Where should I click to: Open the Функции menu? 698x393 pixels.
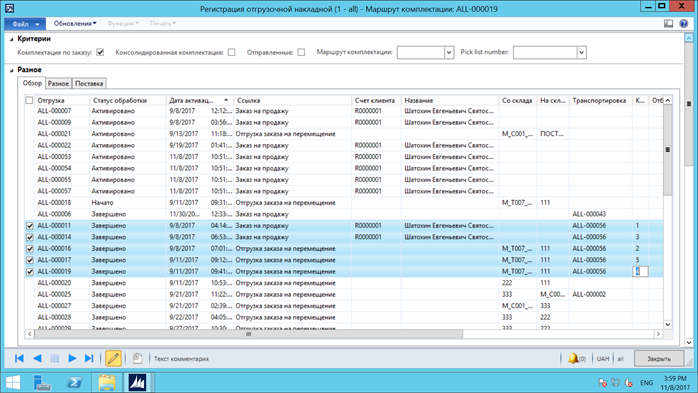123,24
